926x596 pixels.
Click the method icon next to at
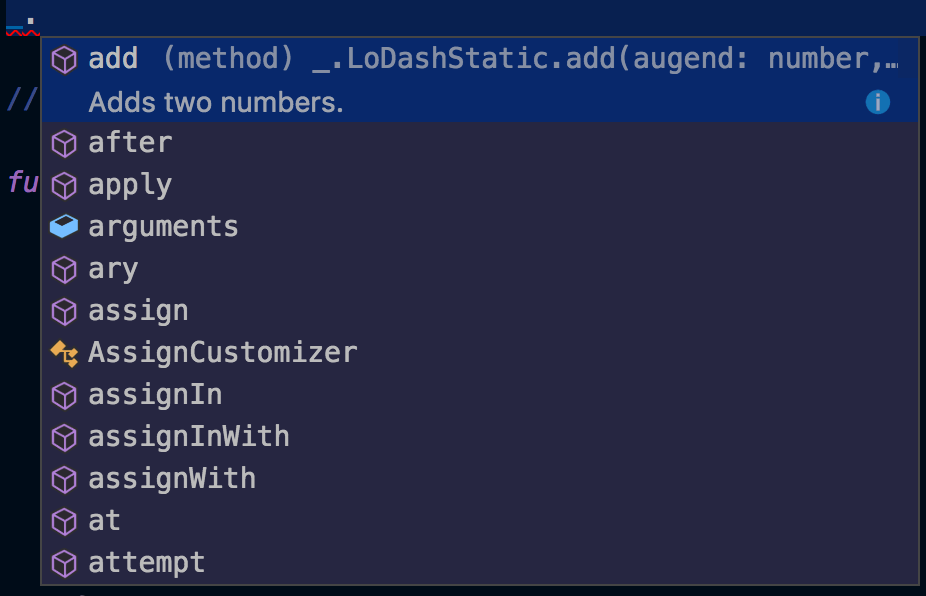pyautogui.click(x=64, y=521)
